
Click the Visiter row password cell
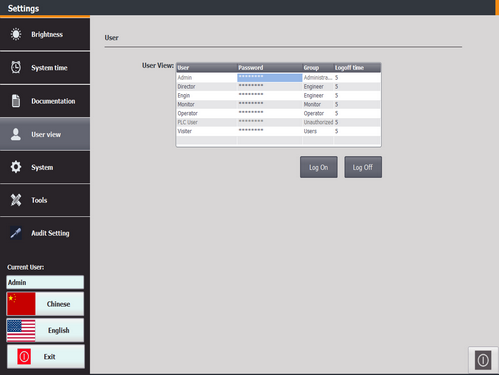pyautogui.click(x=270, y=131)
